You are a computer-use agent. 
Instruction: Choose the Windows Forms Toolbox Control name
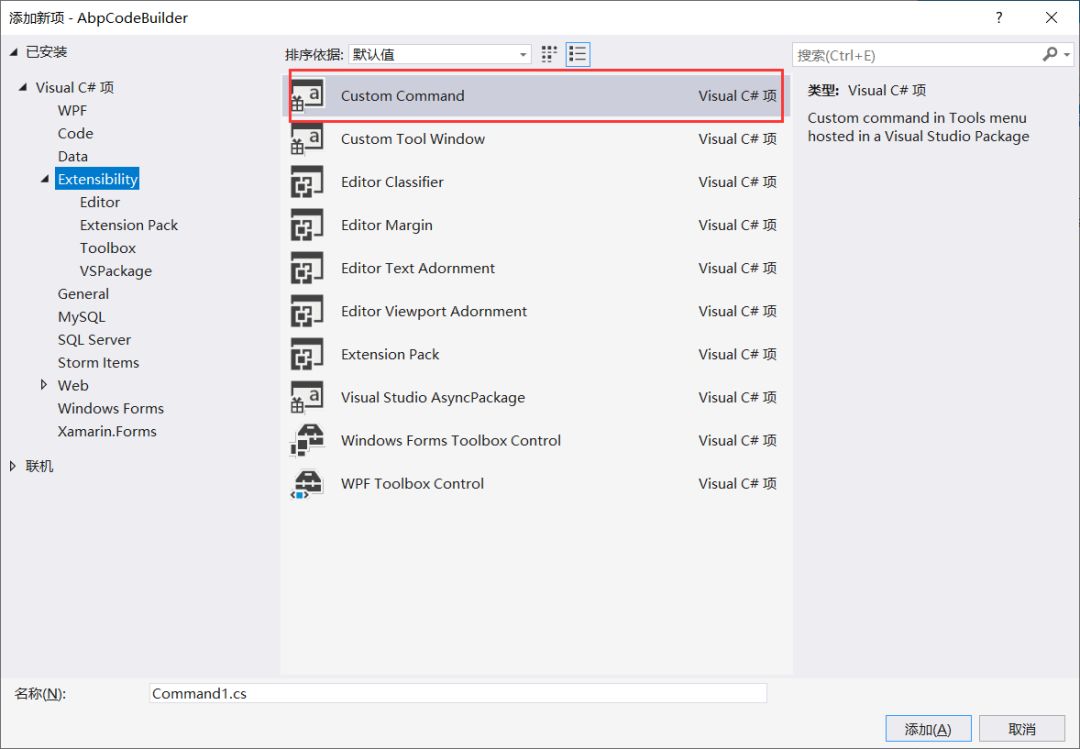(x=450, y=440)
